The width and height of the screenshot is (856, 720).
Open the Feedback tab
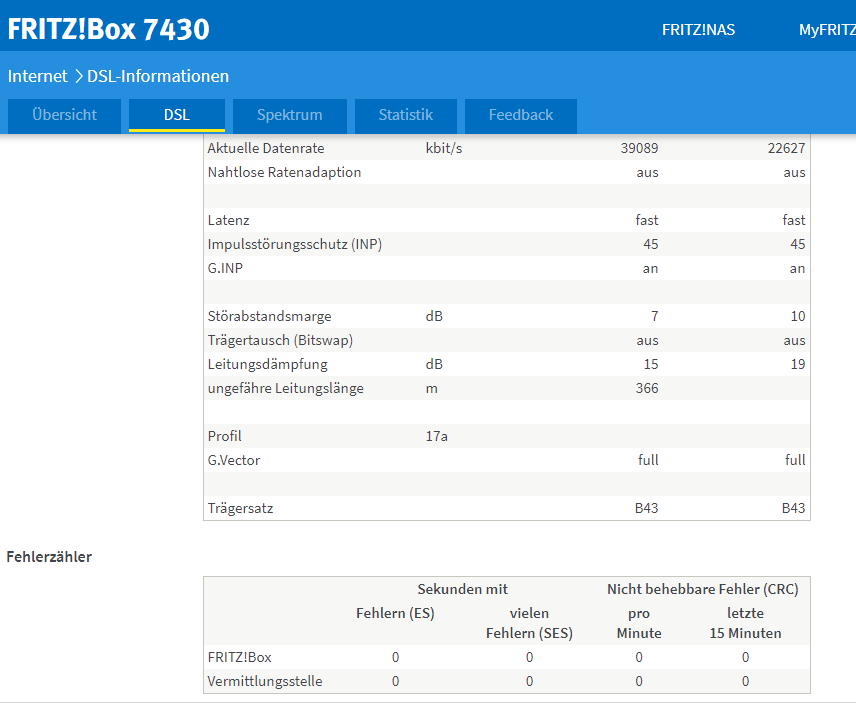coord(520,115)
